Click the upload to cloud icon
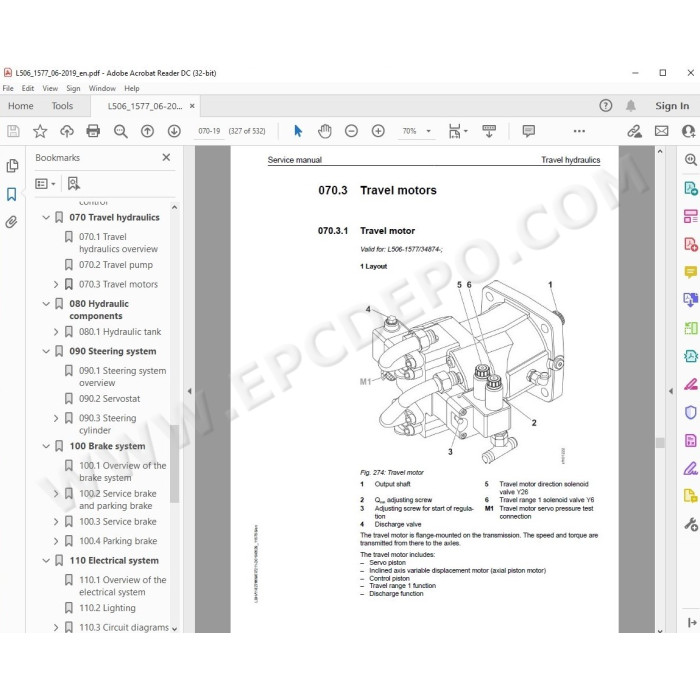 point(67,131)
